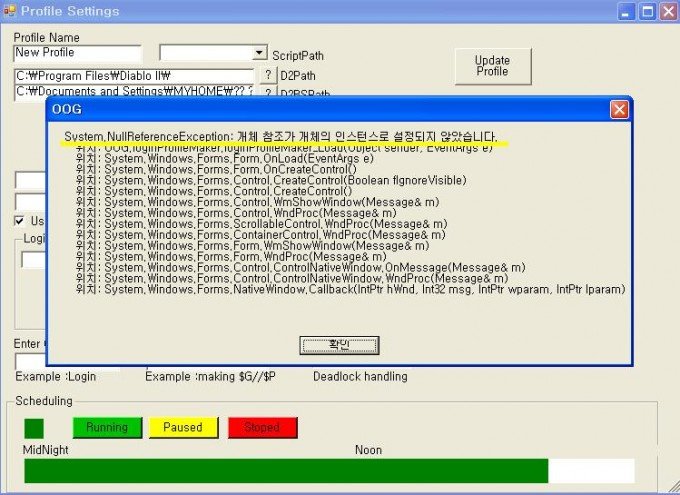Image resolution: width=680 pixels, height=495 pixels.
Task: Click the window resize grip corner
Action: pos(673,487)
